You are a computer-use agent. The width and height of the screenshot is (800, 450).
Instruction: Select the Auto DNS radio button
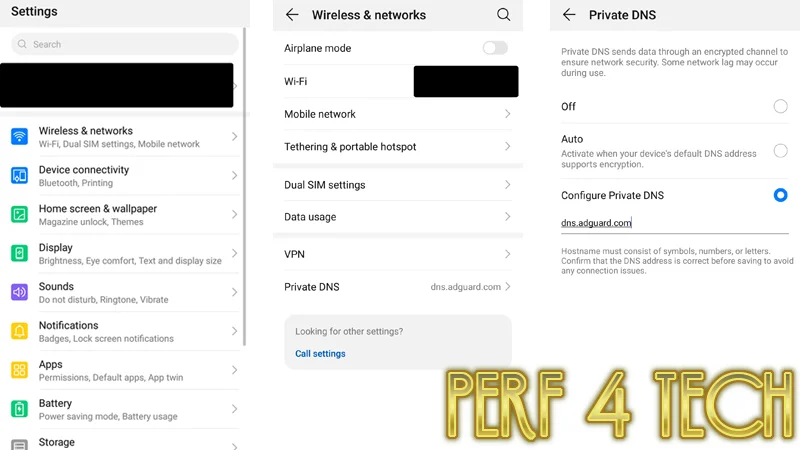tap(780, 151)
